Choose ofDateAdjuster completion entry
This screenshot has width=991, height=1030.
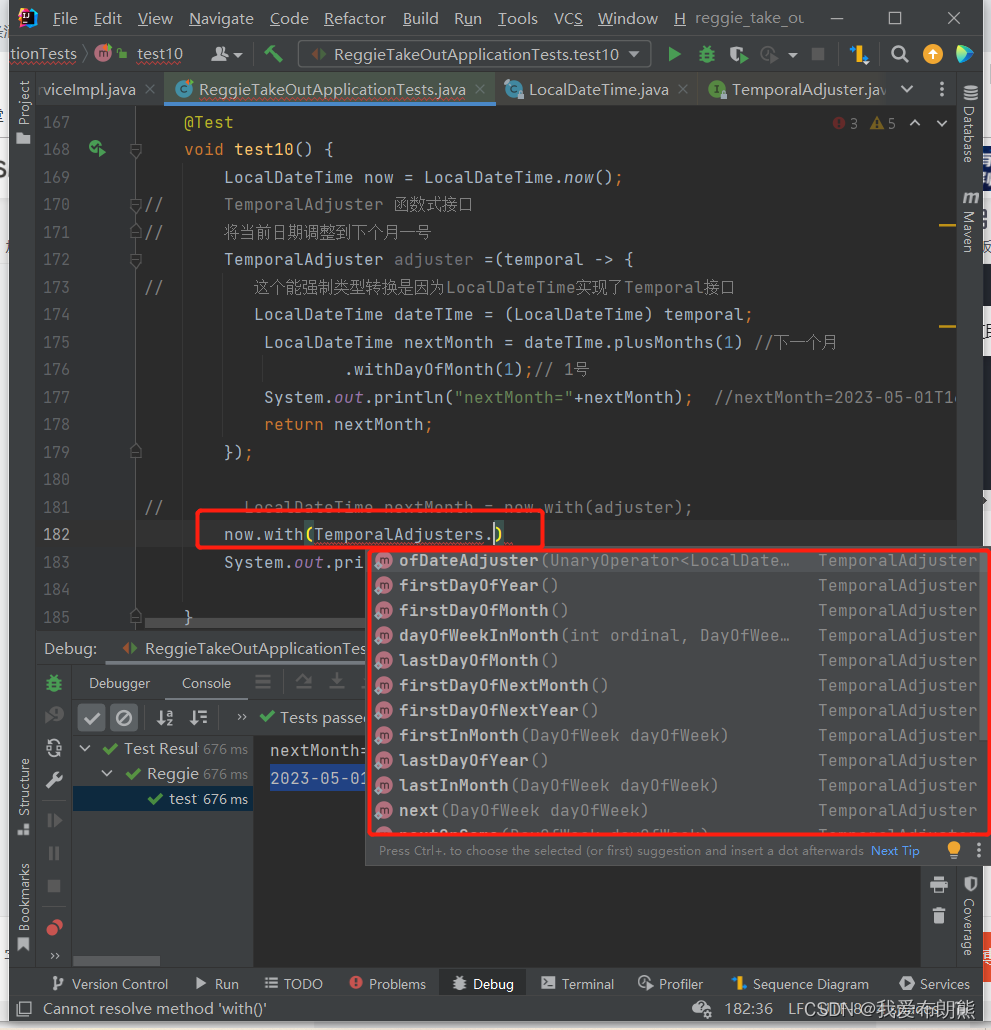676,560
